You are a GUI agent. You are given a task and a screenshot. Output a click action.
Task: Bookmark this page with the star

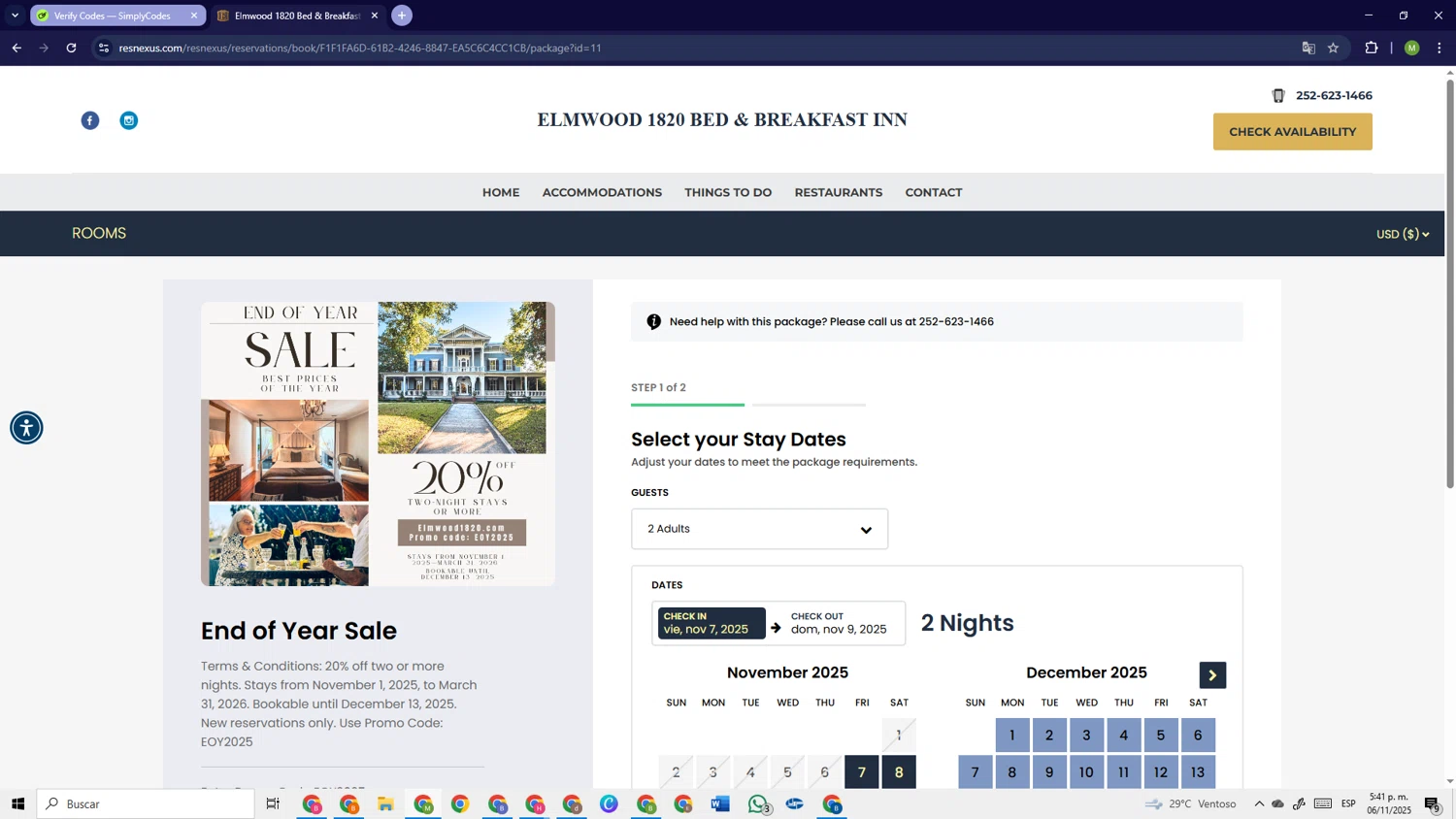click(1334, 48)
